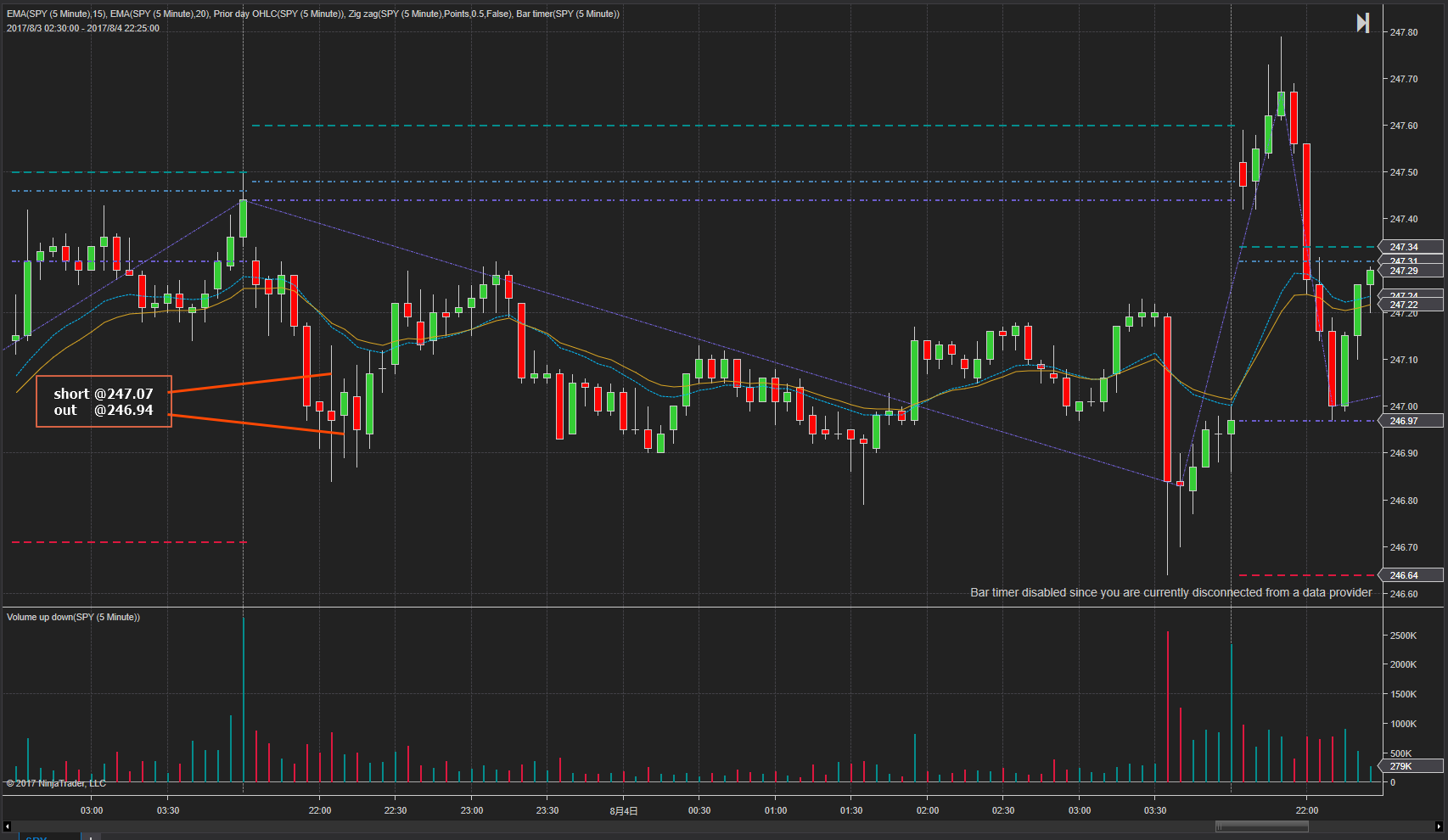Click the horizontal scrollbar right arrow
This screenshot has height=840, width=1448.
tap(1438, 826)
